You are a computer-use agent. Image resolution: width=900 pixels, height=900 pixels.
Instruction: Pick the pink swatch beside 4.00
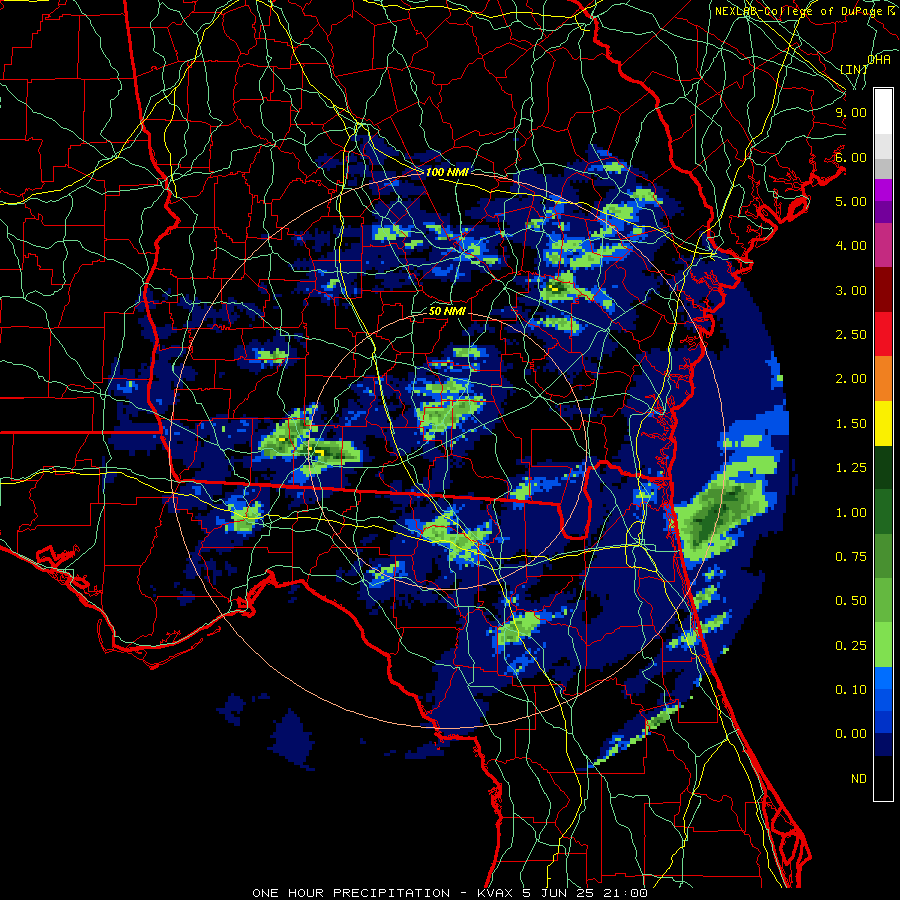coord(883,245)
